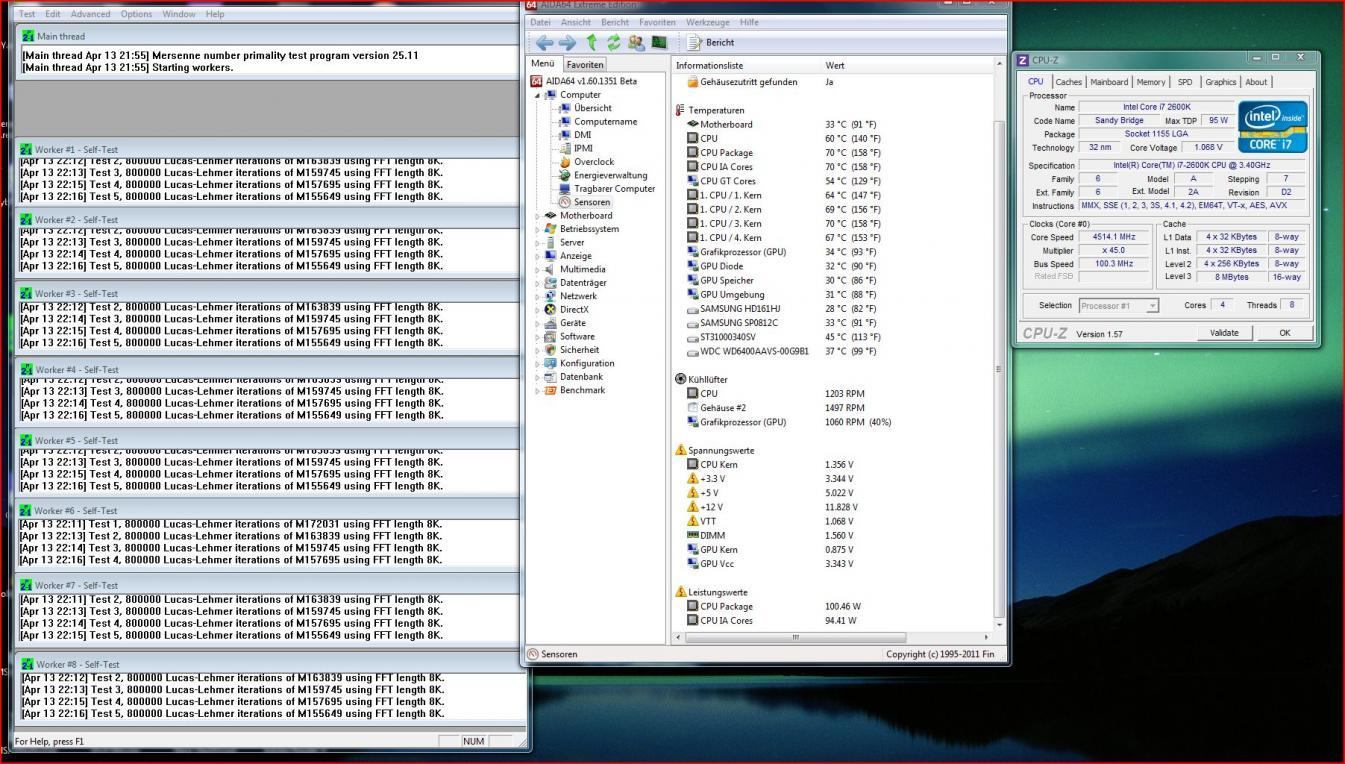This screenshot has height=764, width=1345.
Task: Click the users icon in AIDA64 toolbar
Action: click(x=636, y=42)
